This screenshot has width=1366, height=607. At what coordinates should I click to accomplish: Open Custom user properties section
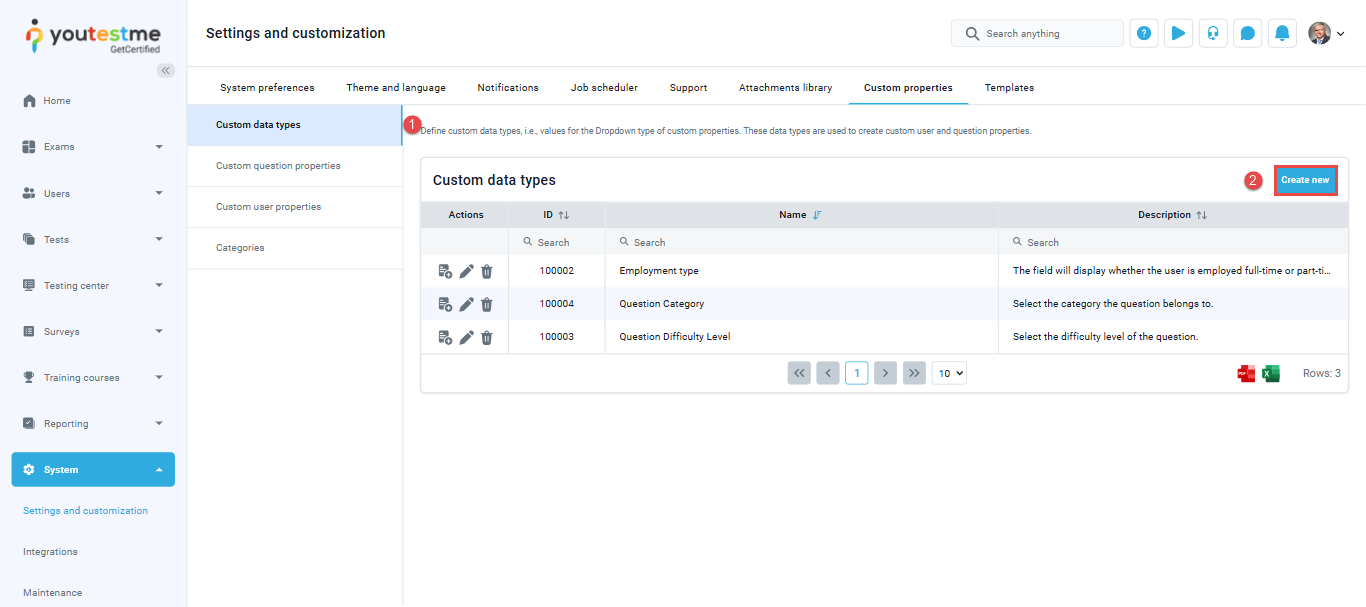click(x=268, y=207)
